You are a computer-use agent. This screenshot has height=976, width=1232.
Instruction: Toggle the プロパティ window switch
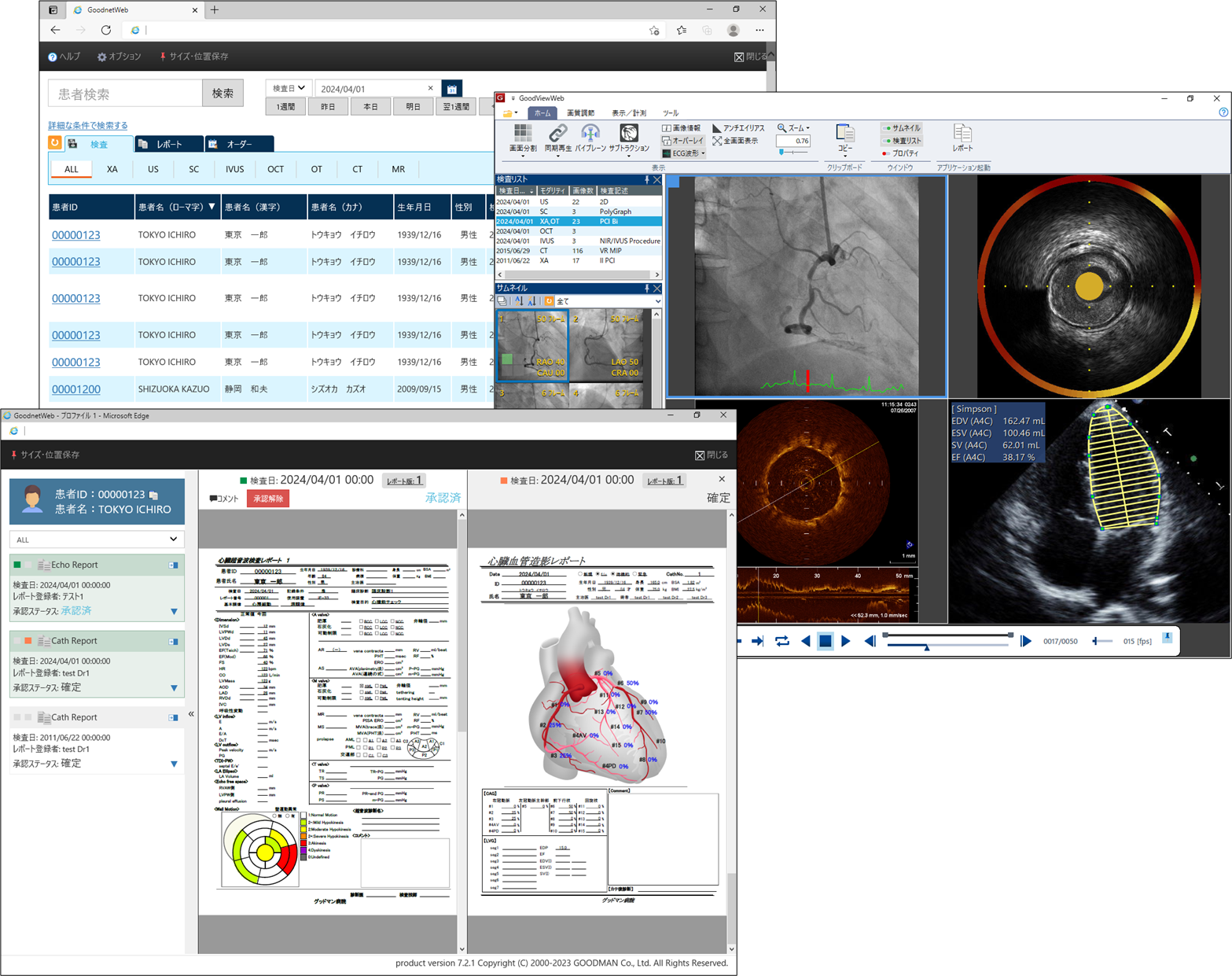pos(901,153)
